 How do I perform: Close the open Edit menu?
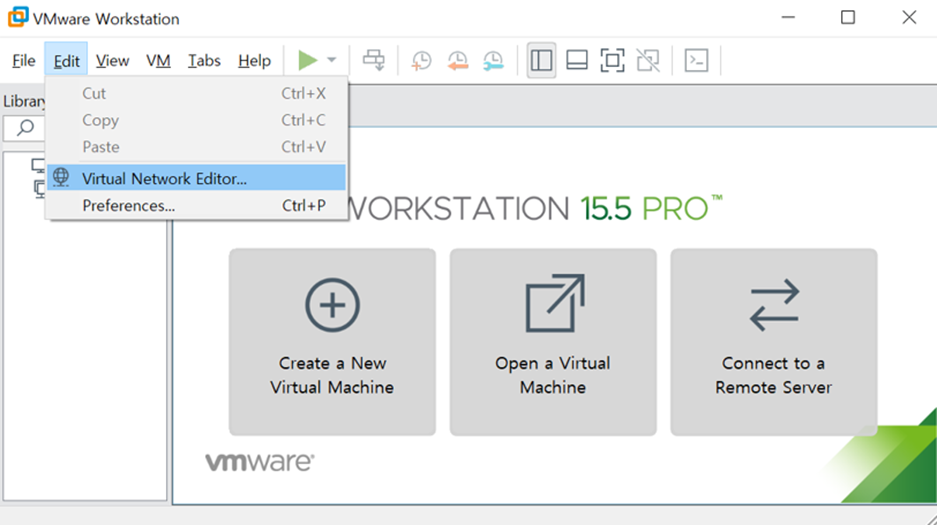pyautogui.click(x=66, y=60)
